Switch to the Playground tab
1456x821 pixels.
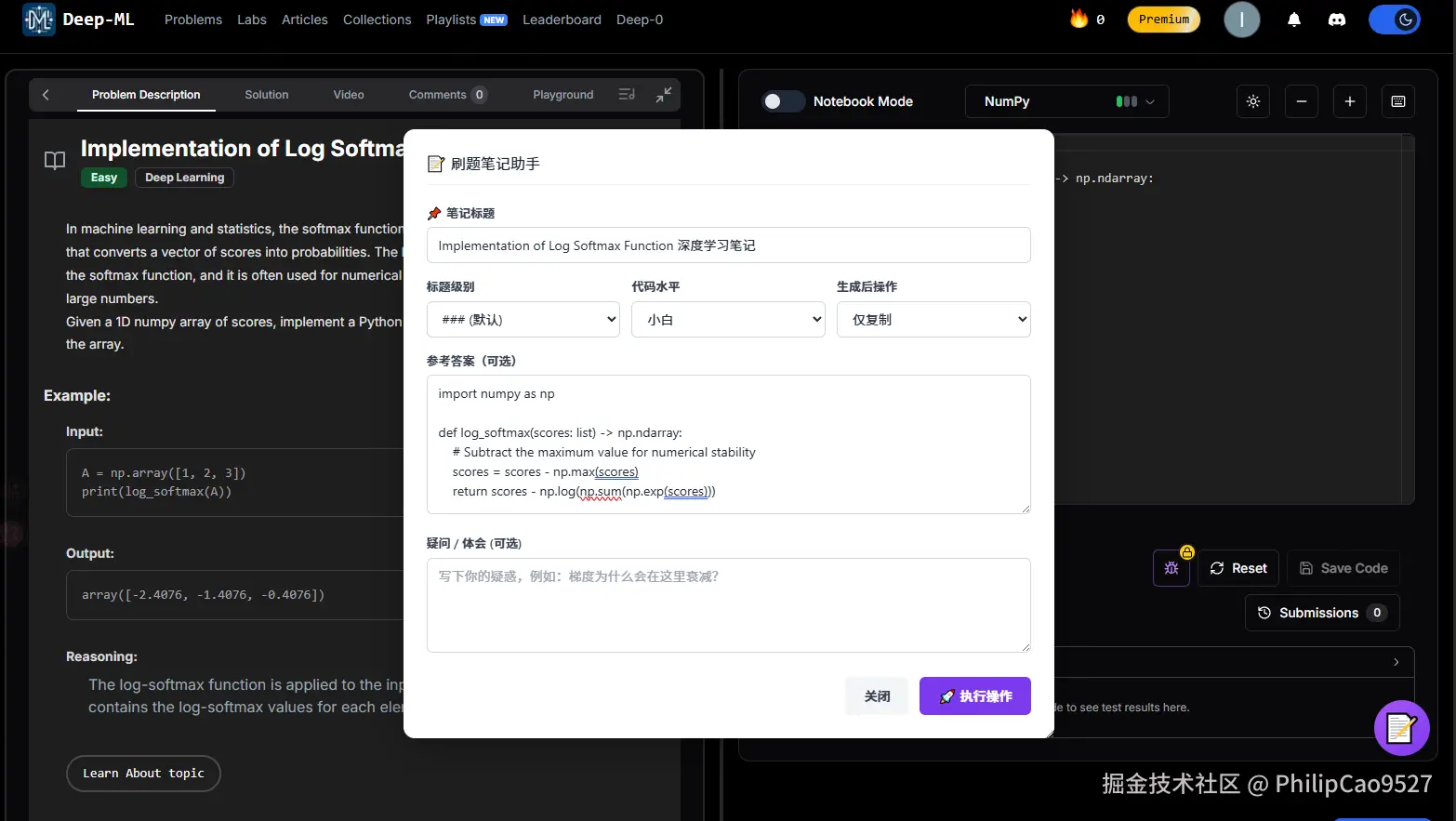[x=563, y=95]
